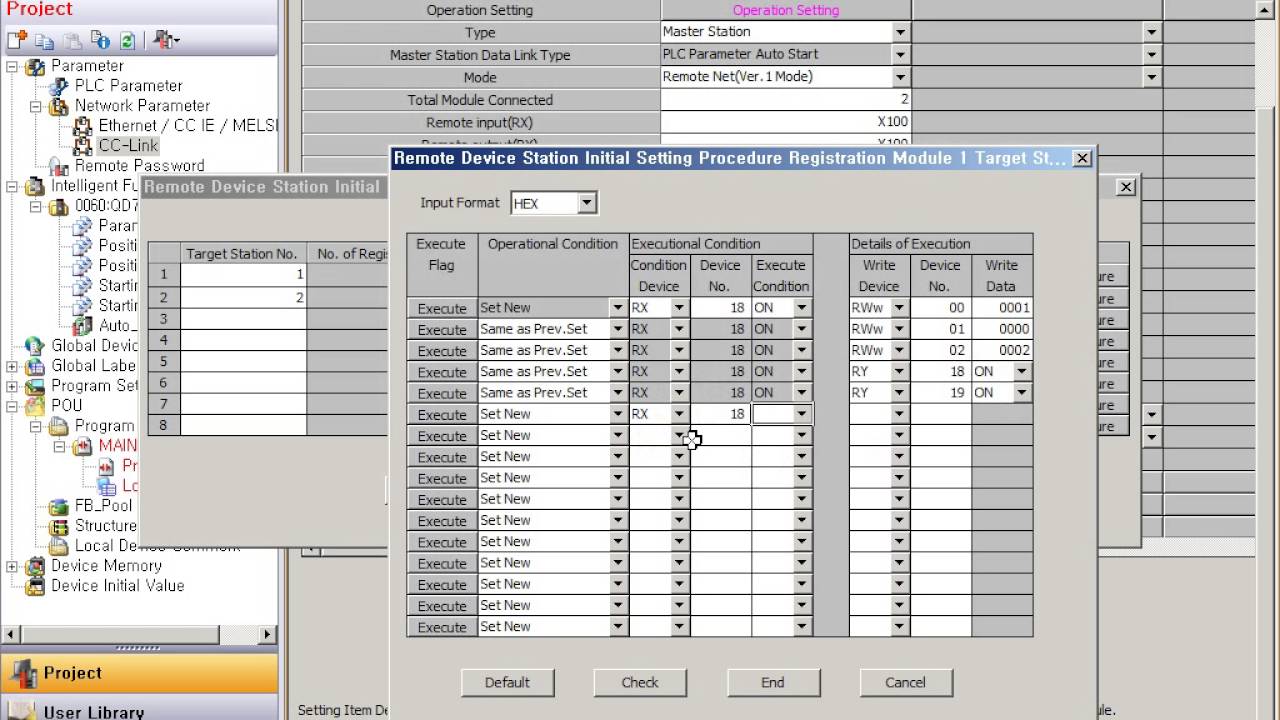
Task: Click Write Data cell containing 0002
Action: tap(1002, 351)
